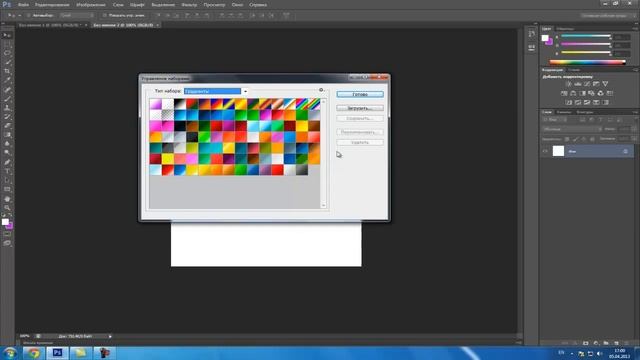Add a Brightness/Contrast adjustment
The height and width of the screenshot is (360, 640).
pyautogui.click(x=569, y=84)
